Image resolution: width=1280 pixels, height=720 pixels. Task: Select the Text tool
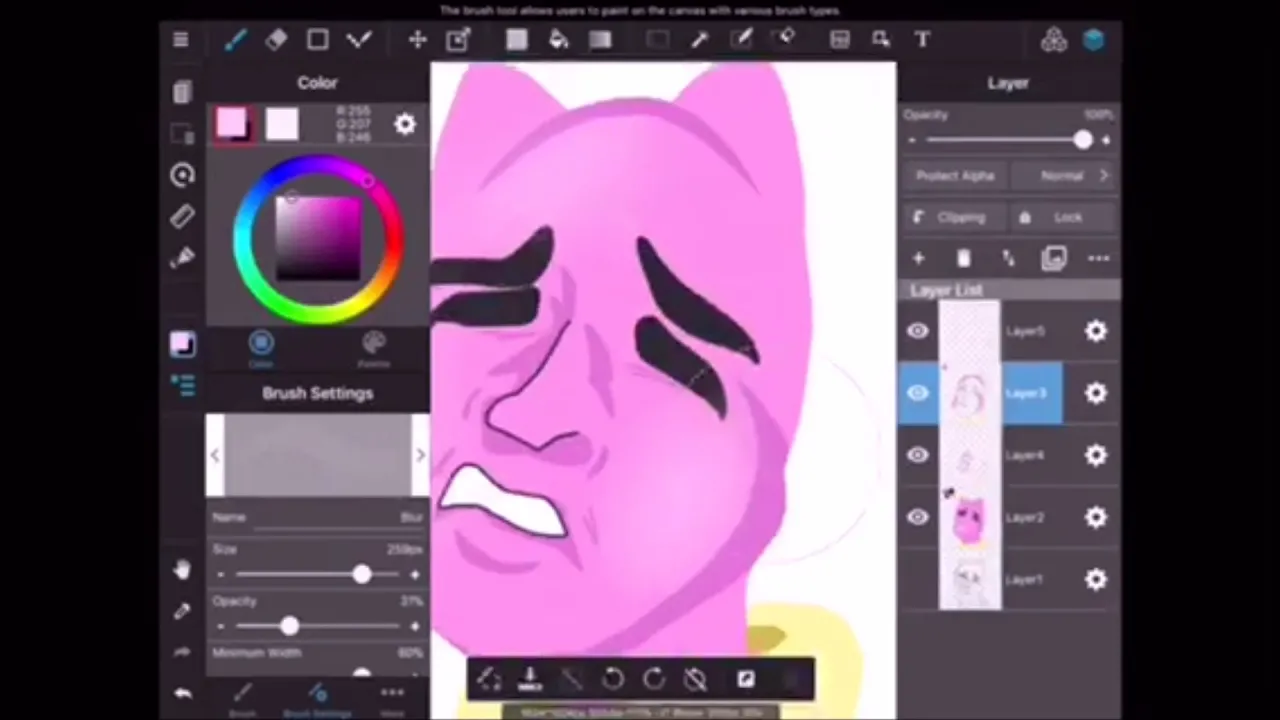922,40
